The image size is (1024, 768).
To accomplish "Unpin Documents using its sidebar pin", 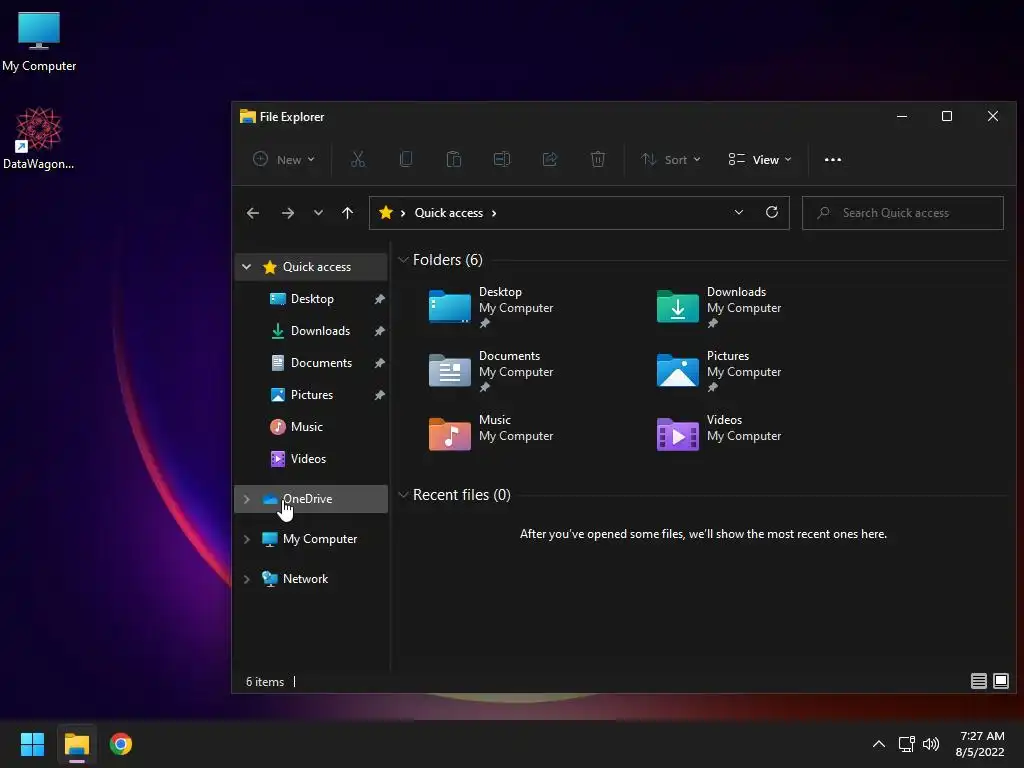I will (x=379, y=362).
